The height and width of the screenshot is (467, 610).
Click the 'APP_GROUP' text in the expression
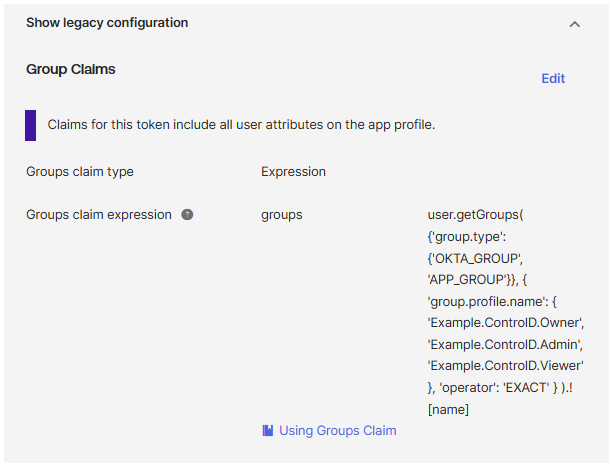(x=467, y=280)
